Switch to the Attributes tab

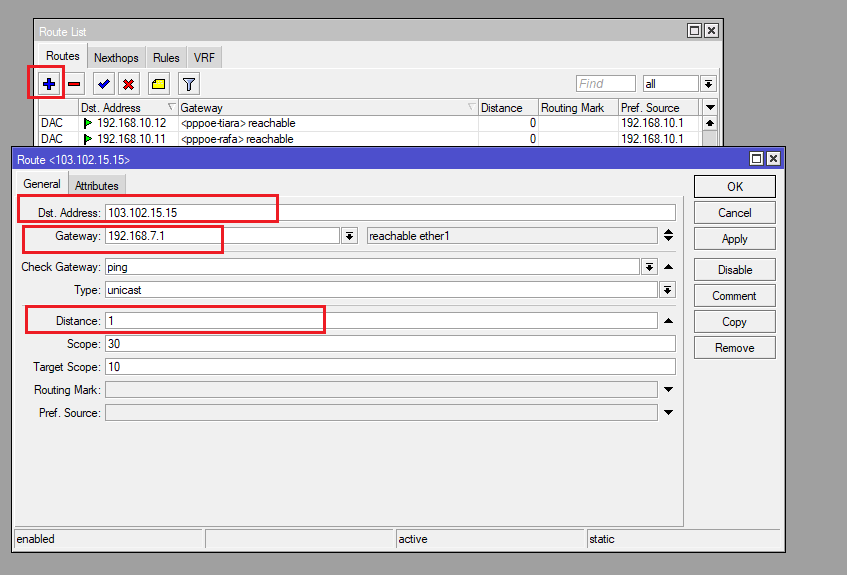click(x=97, y=185)
